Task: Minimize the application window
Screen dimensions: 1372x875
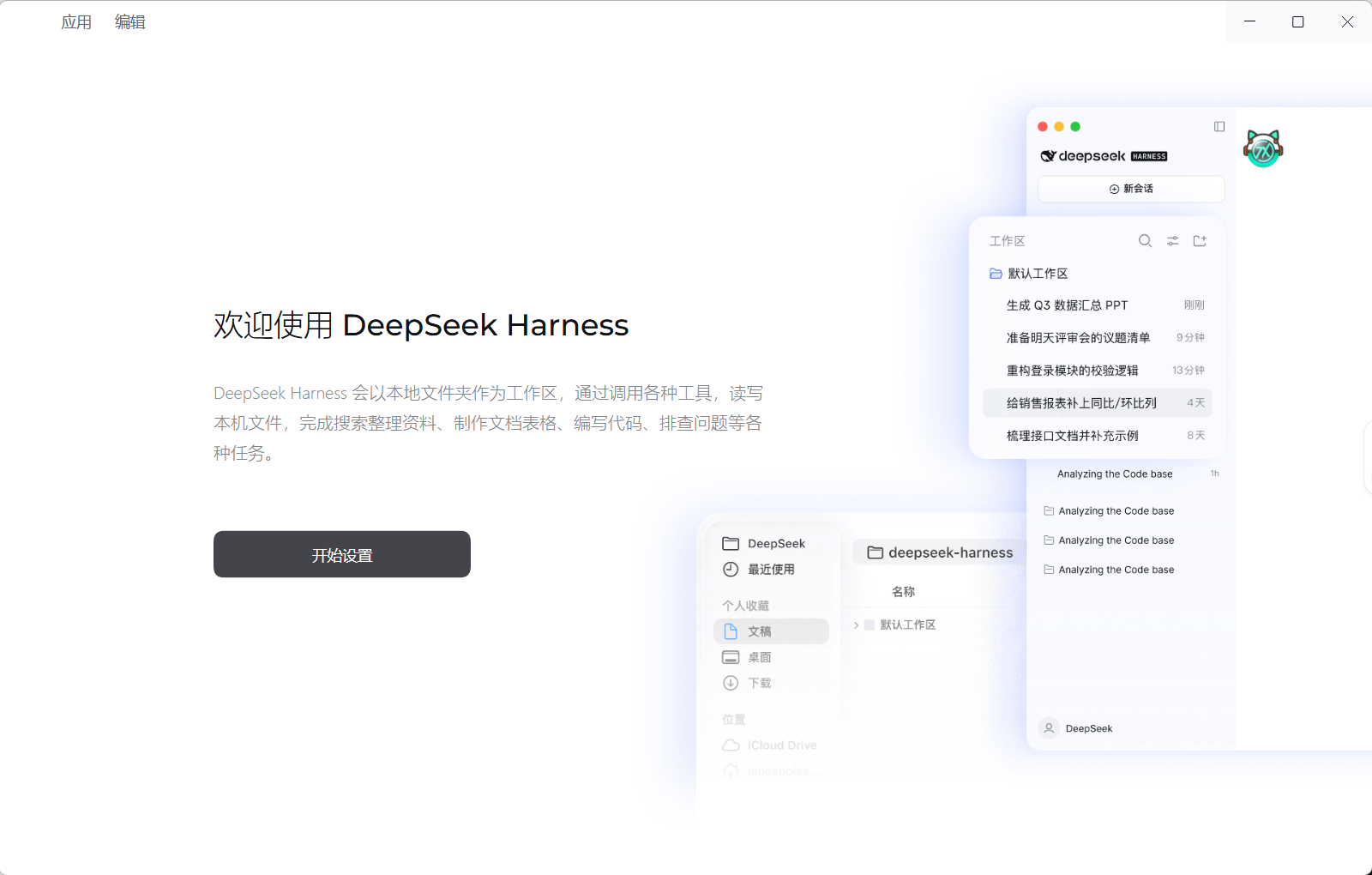Action: [x=1249, y=21]
